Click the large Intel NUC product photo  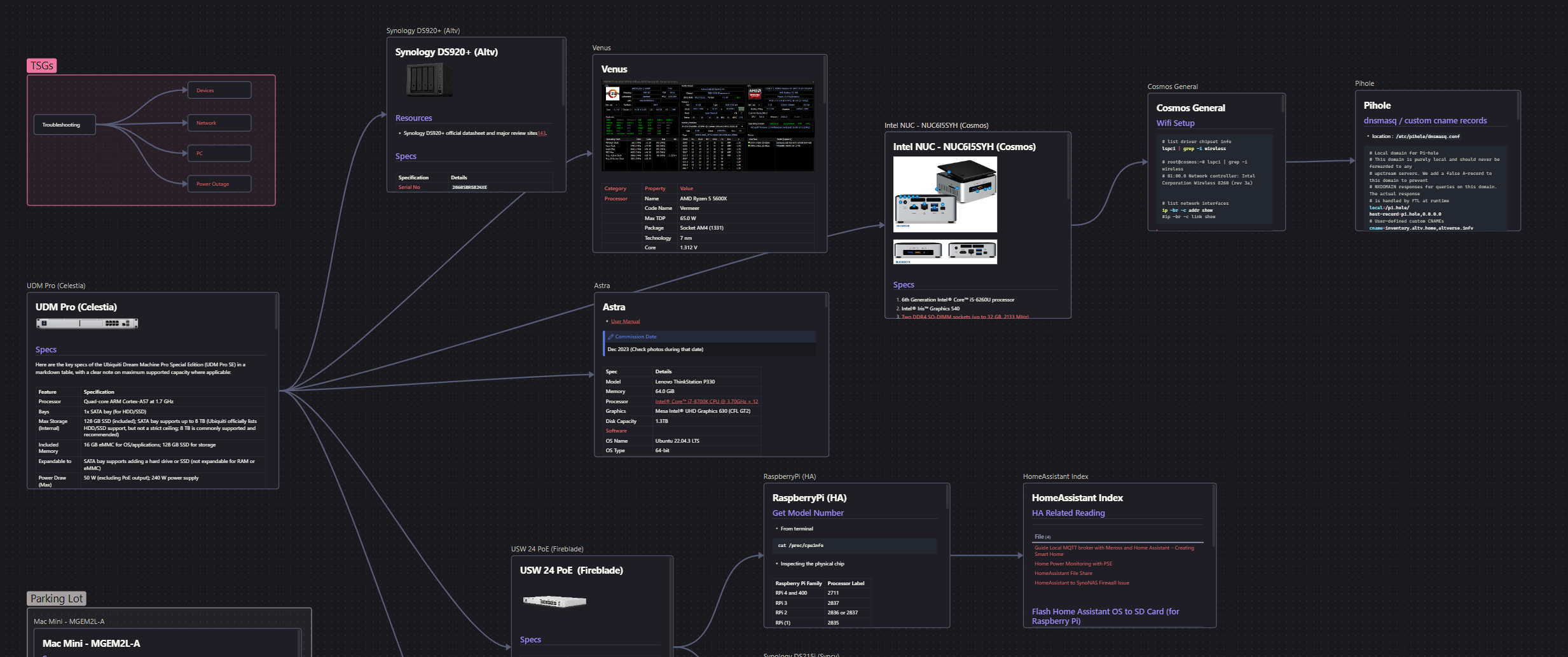click(945, 194)
